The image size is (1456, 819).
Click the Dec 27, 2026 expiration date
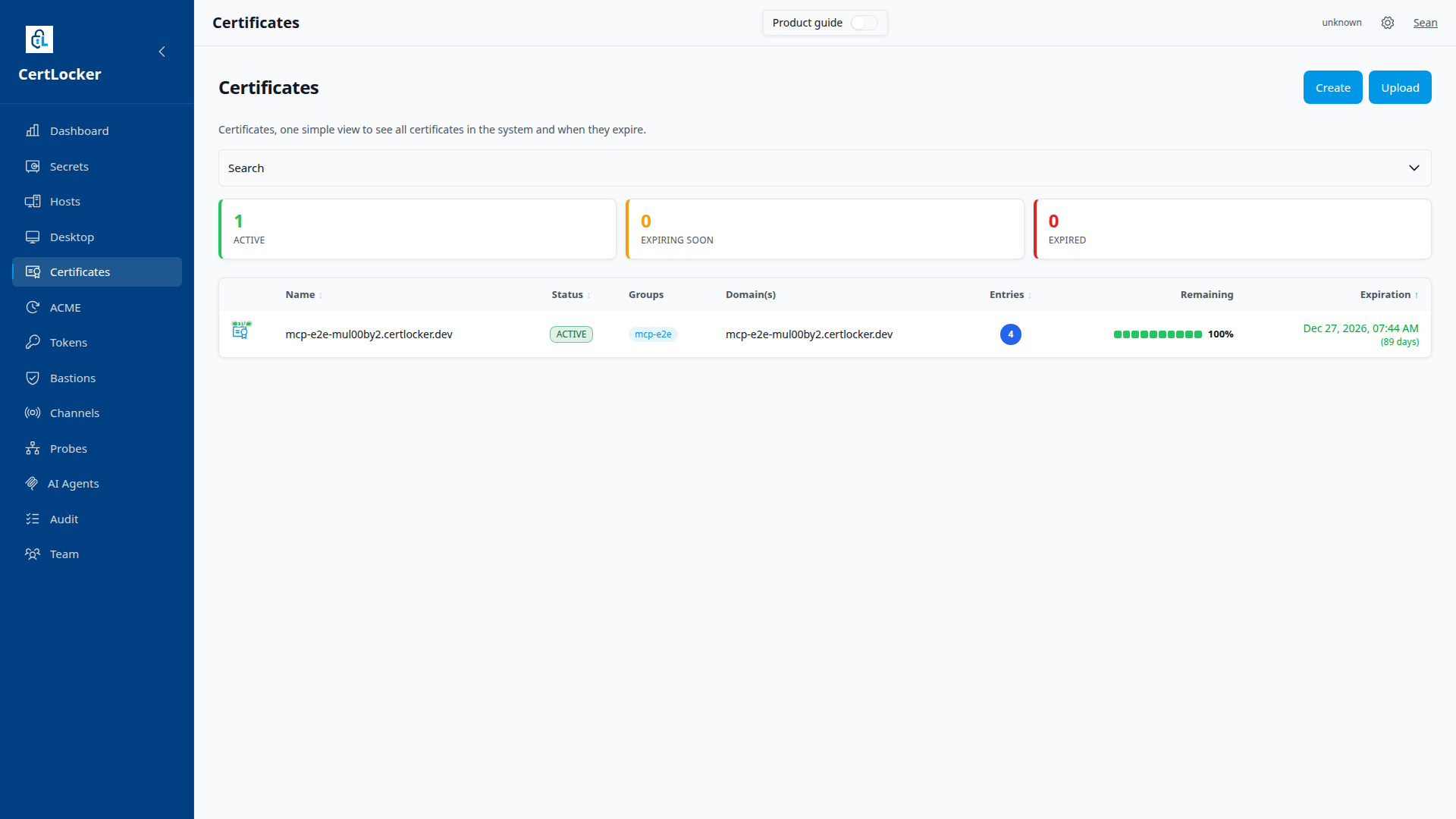coord(1360,328)
